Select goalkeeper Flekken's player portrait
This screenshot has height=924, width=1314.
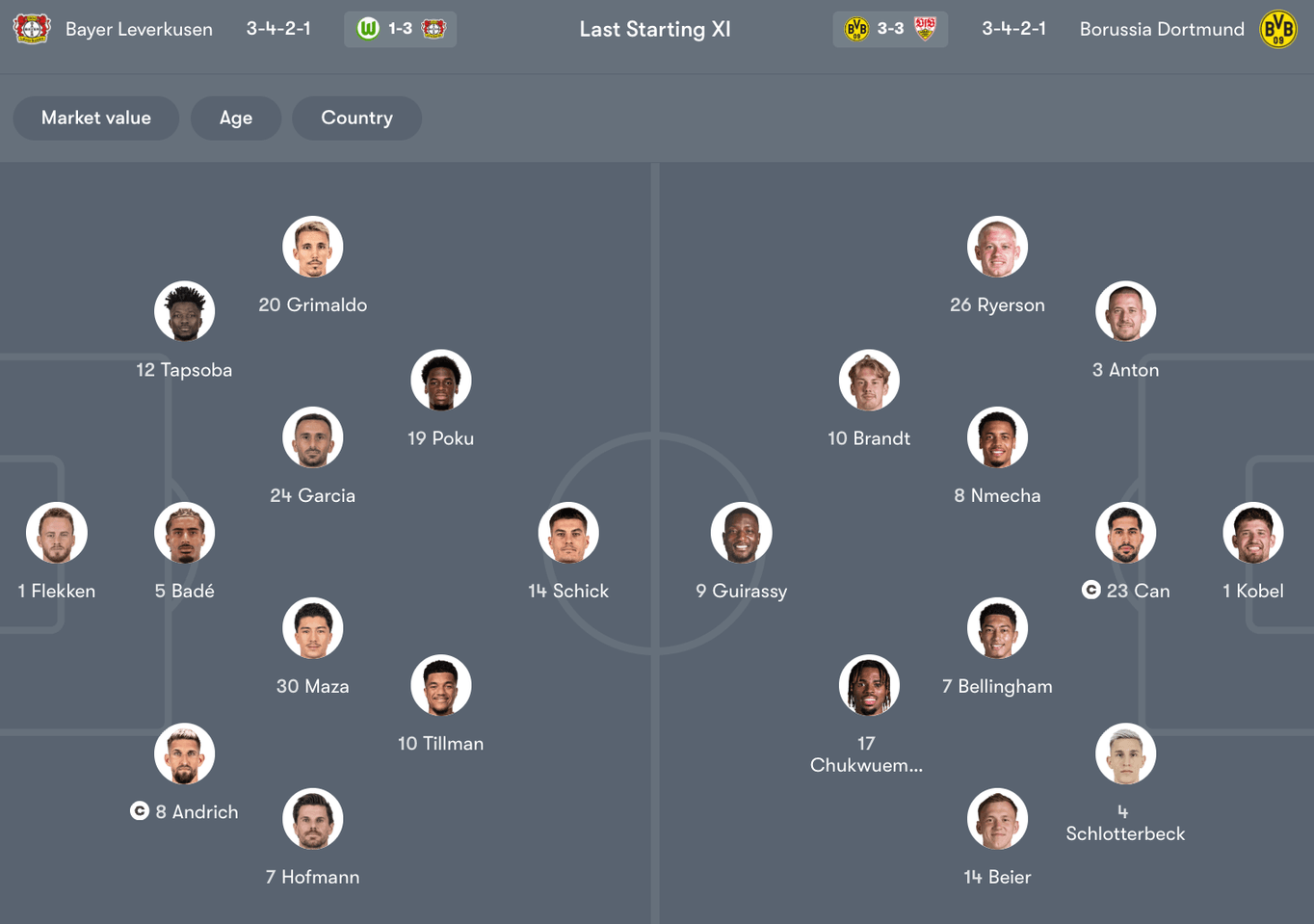(56, 532)
